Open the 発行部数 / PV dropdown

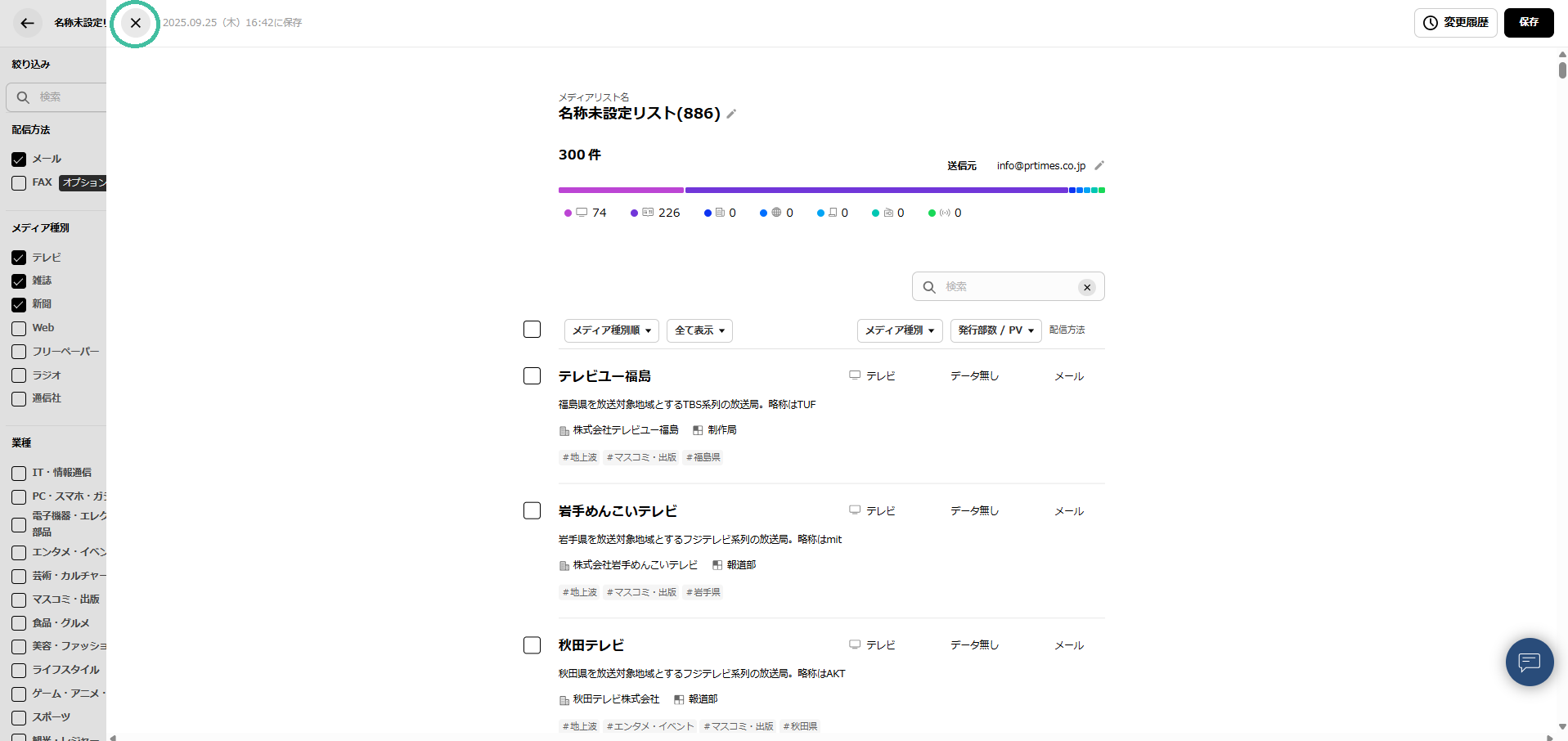click(995, 330)
